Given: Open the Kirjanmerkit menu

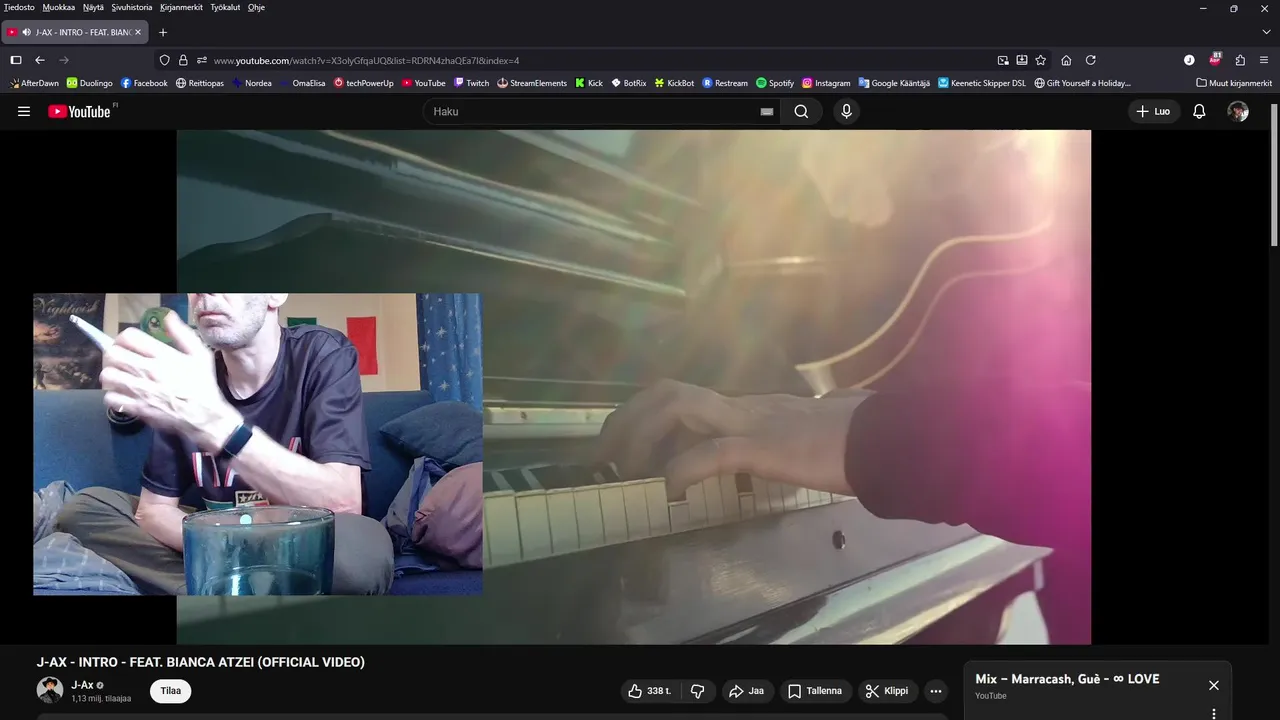Looking at the screenshot, I should (181, 7).
